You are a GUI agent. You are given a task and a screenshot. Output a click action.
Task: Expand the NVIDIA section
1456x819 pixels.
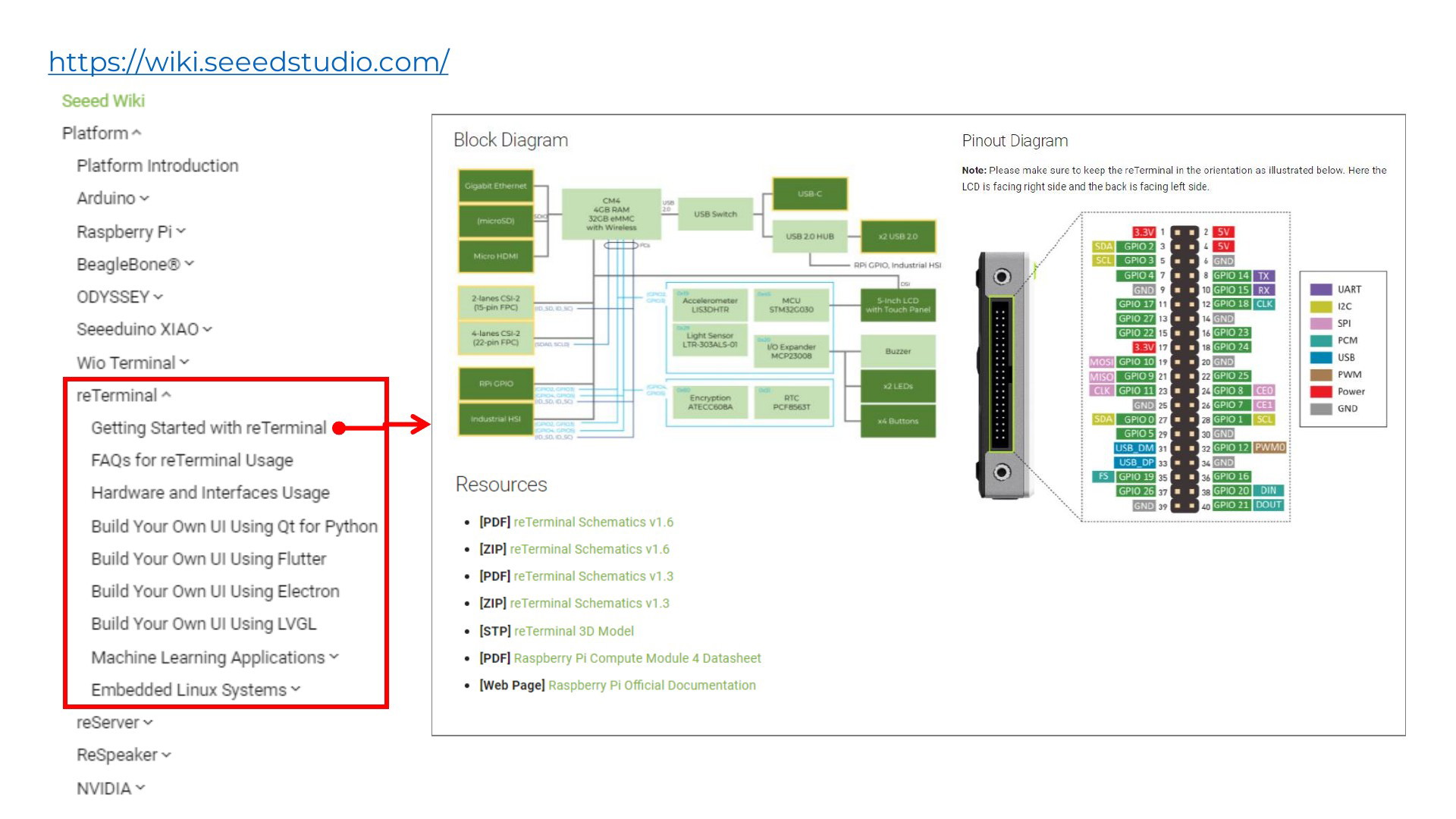tap(111, 789)
